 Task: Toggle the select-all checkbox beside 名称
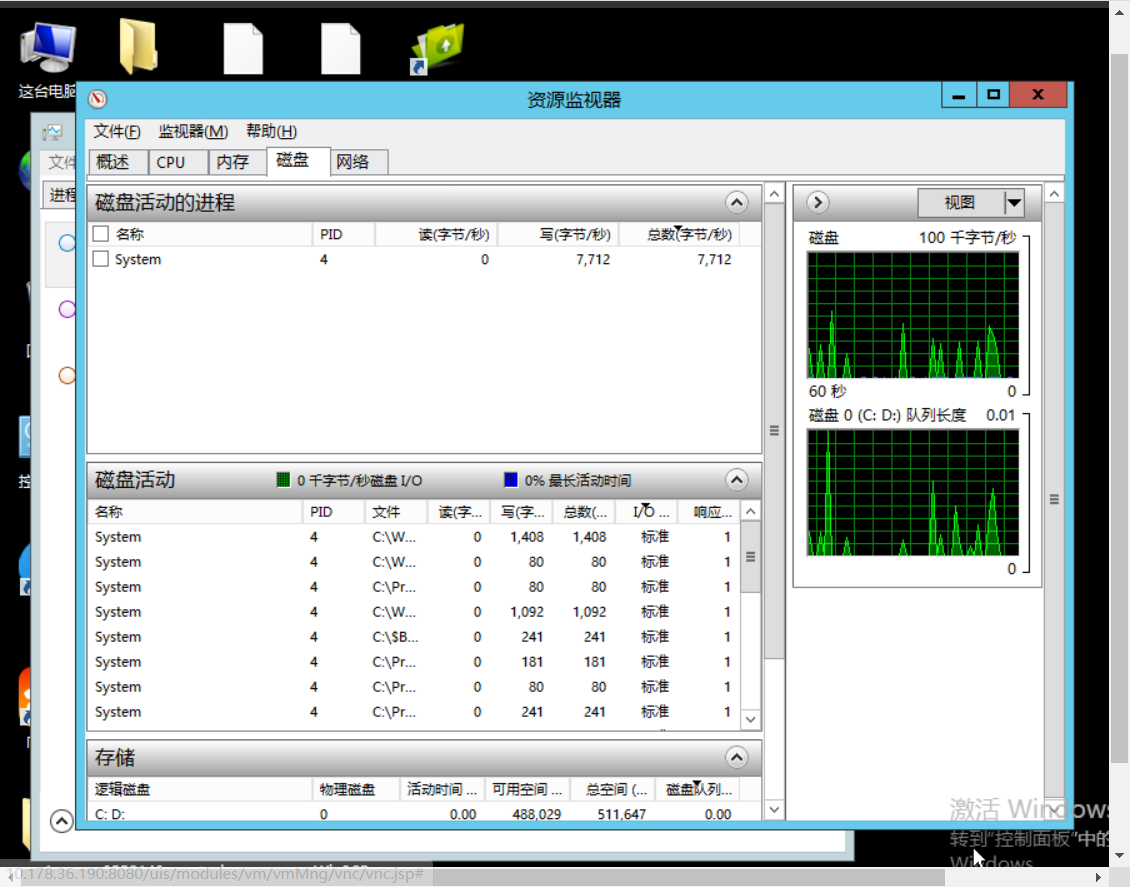100,234
